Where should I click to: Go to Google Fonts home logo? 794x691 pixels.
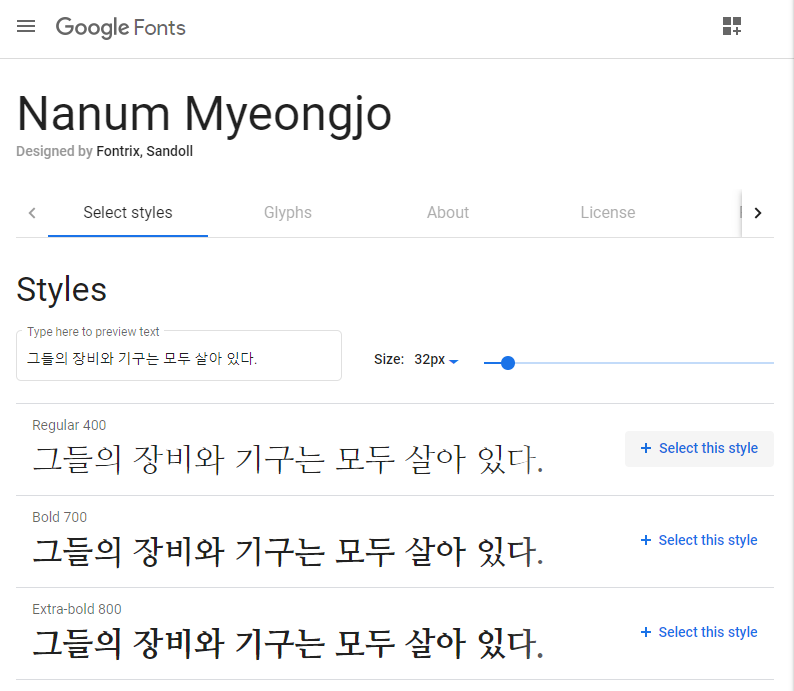tap(121, 27)
